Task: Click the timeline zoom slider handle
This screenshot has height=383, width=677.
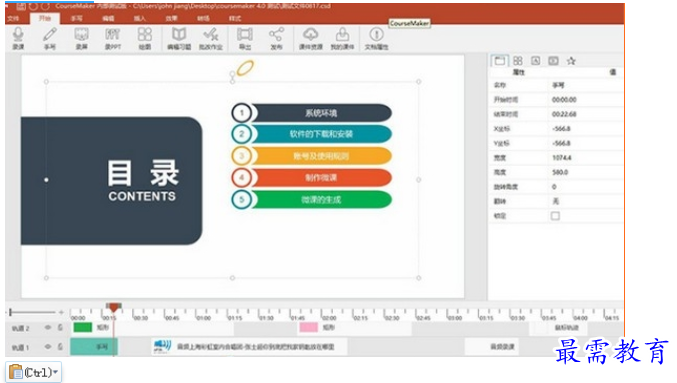Action: (10, 312)
